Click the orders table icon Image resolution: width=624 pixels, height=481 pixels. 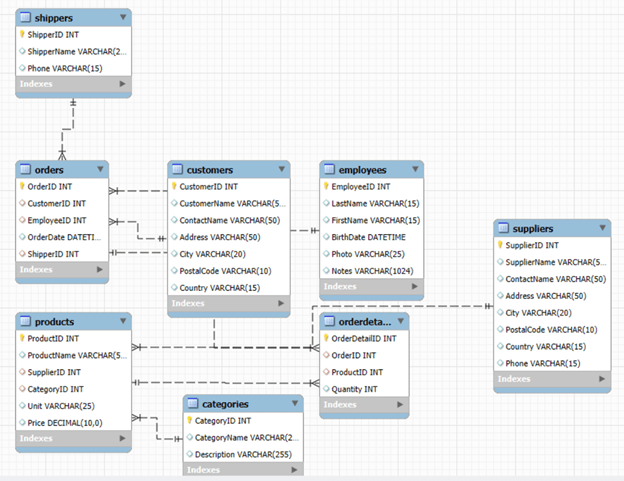point(25,169)
